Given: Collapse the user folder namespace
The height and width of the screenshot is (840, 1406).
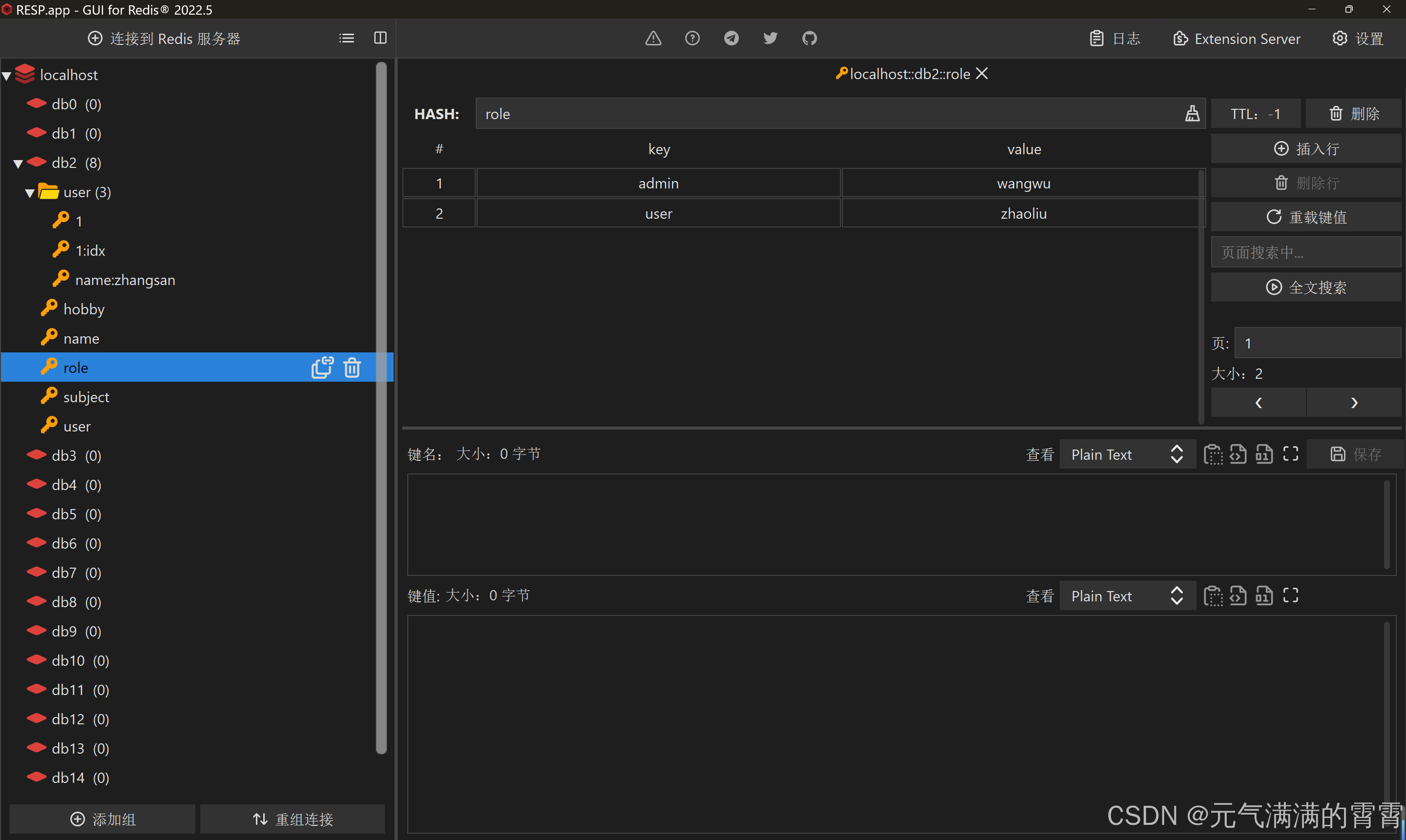Looking at the screenshot, I should coord(30,193).
